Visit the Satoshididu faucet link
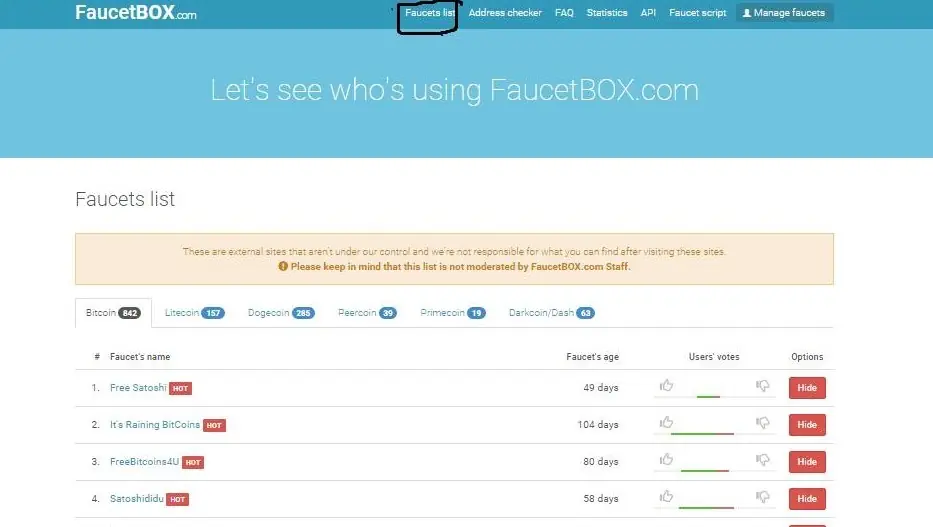Screen dimensions: 933x527 point(137,498)
